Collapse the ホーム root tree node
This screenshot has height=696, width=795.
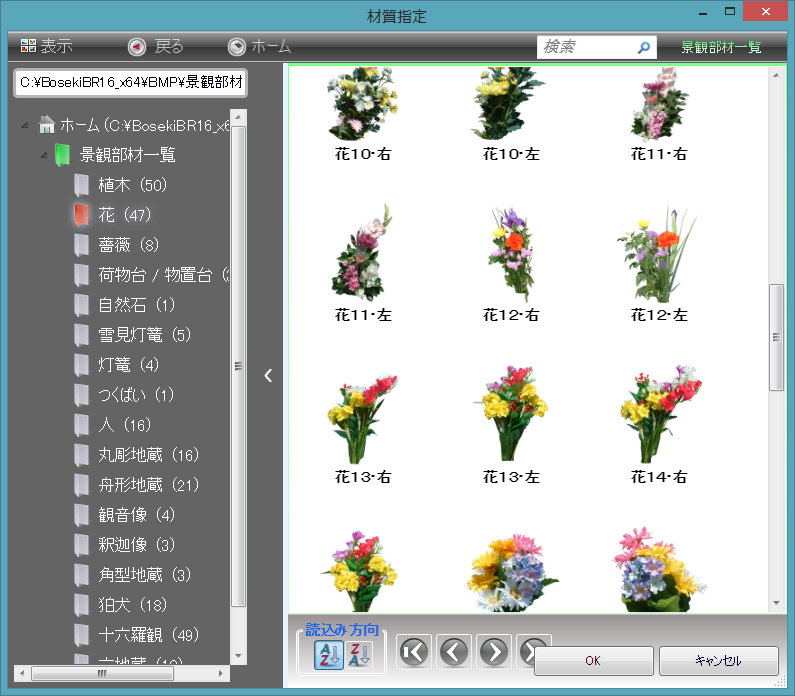25,126
